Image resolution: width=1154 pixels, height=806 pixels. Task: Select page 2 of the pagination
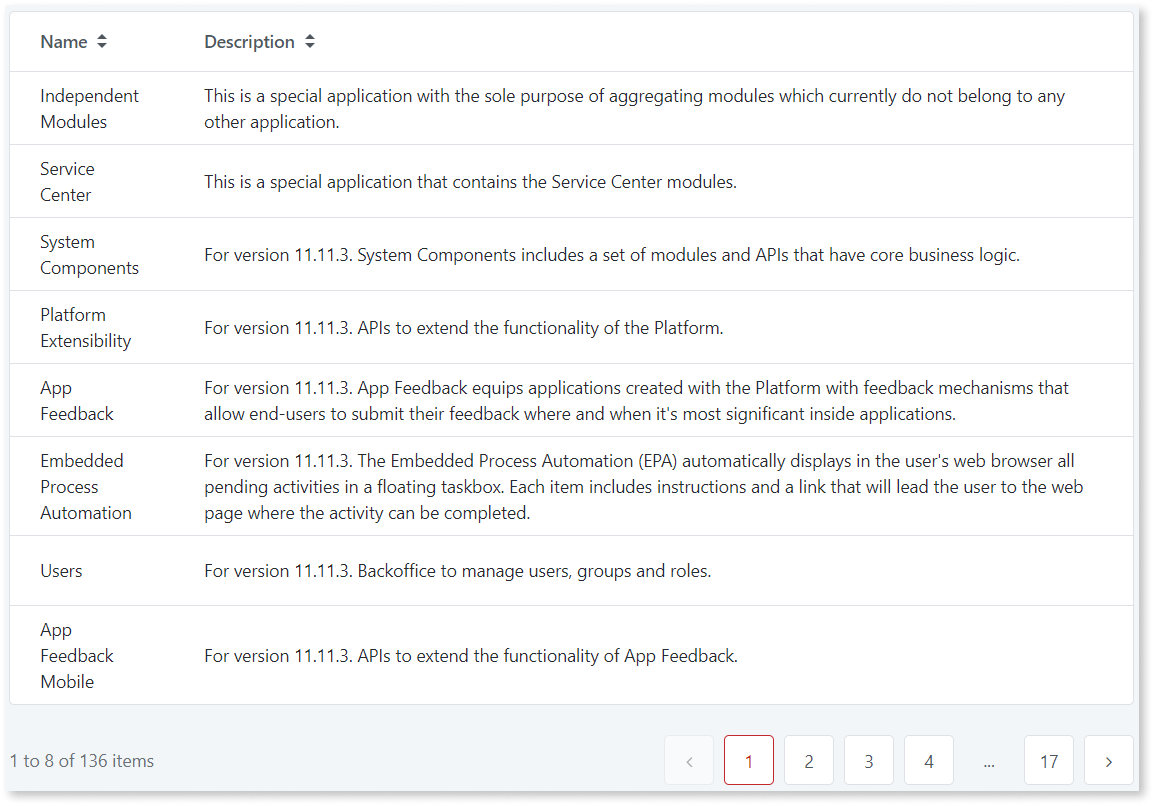(x=809, y=760)
